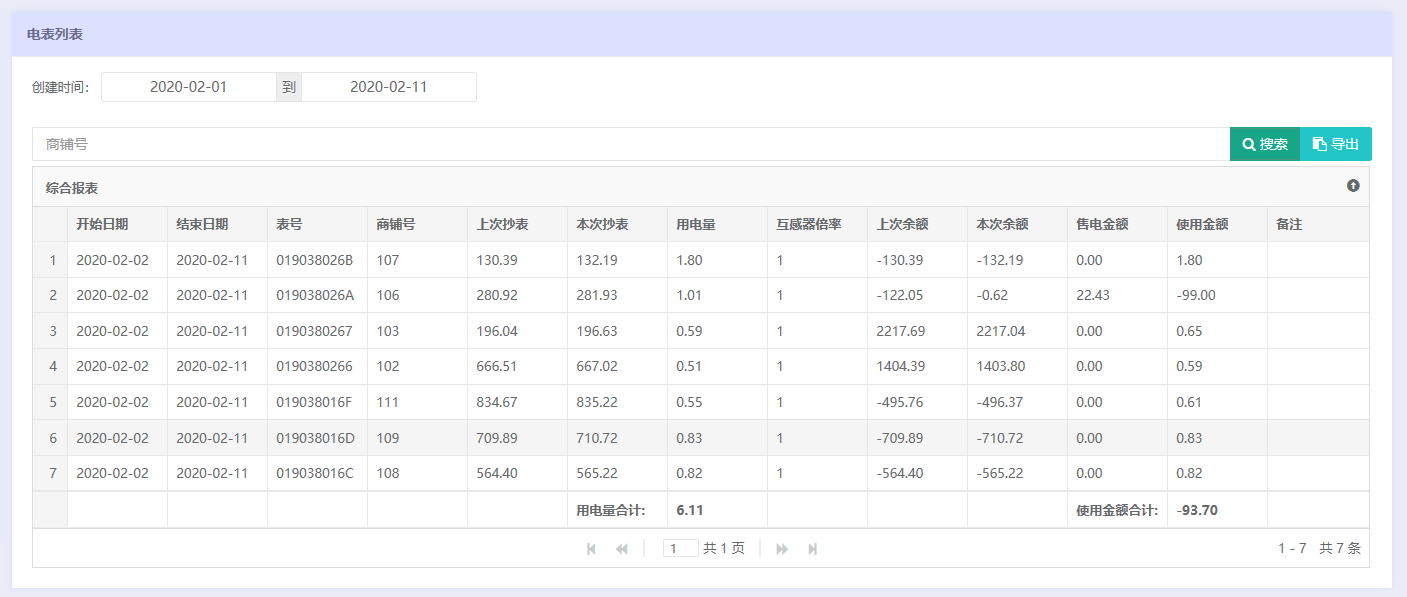The image size is (1407, 597).
Task: Open shop number 106 link
Action: [x=390, y=294]
